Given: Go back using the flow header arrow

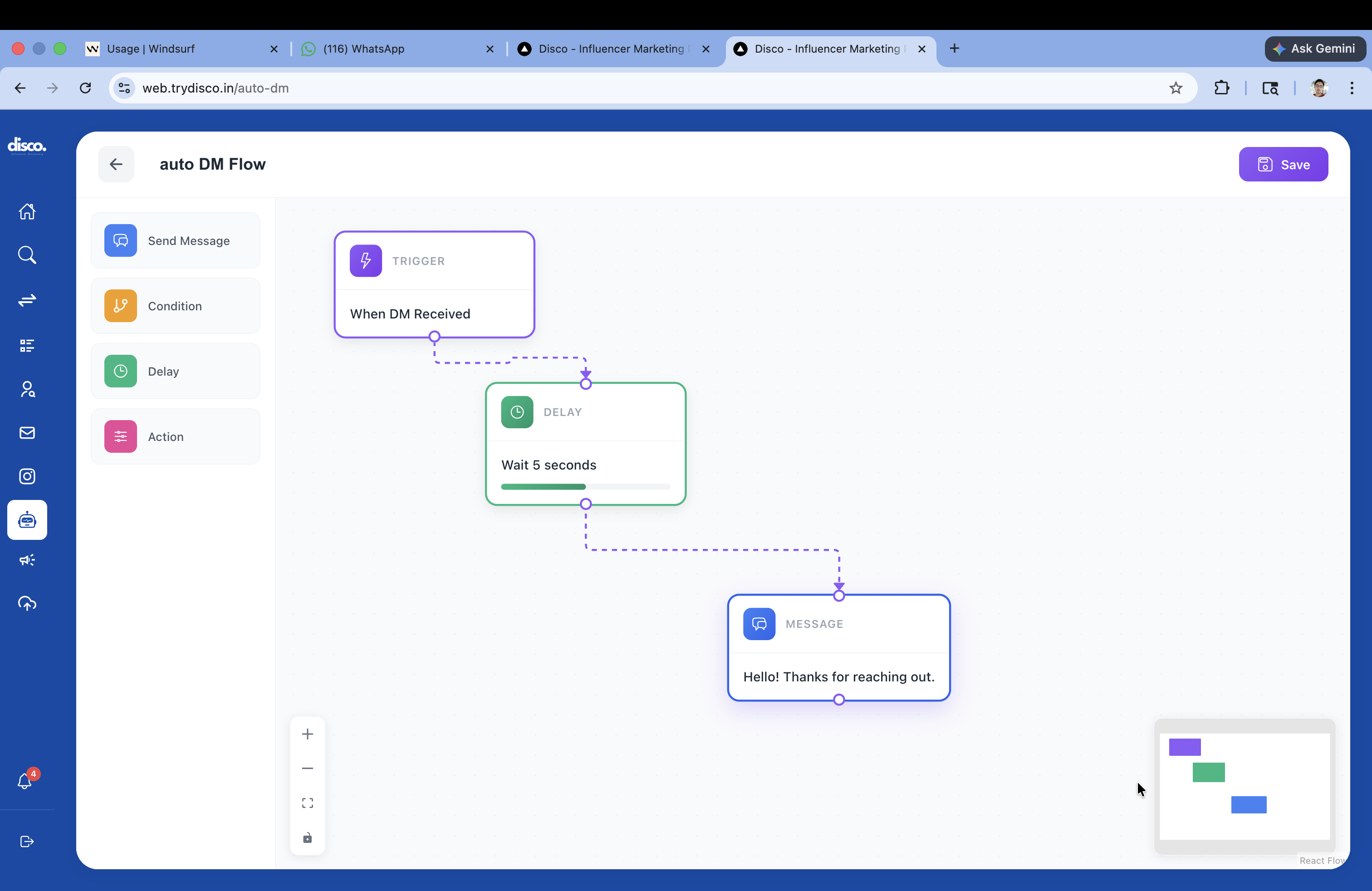Looking at the screenshot, I should pyautogui.click(x=116, y=164).
